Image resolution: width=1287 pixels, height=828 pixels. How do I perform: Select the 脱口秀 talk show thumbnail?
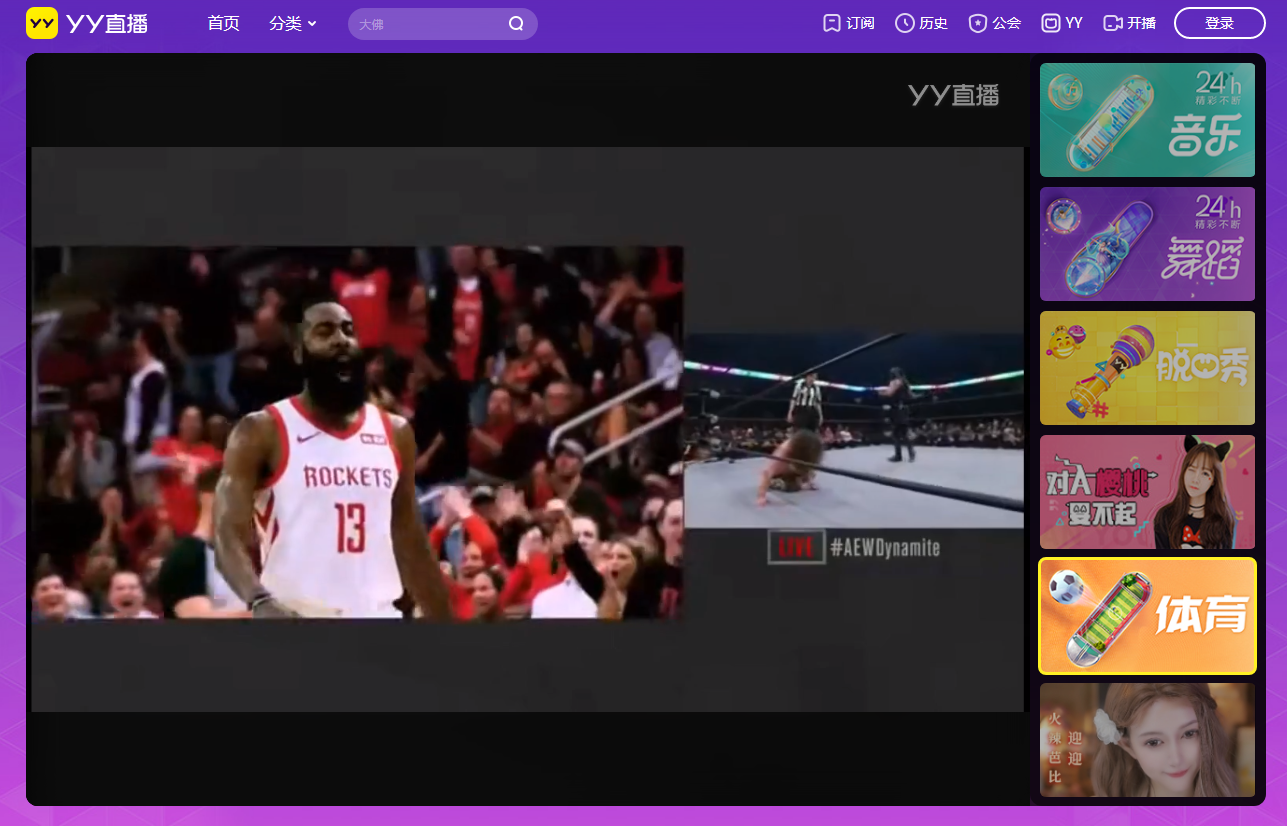(1147, 368)
